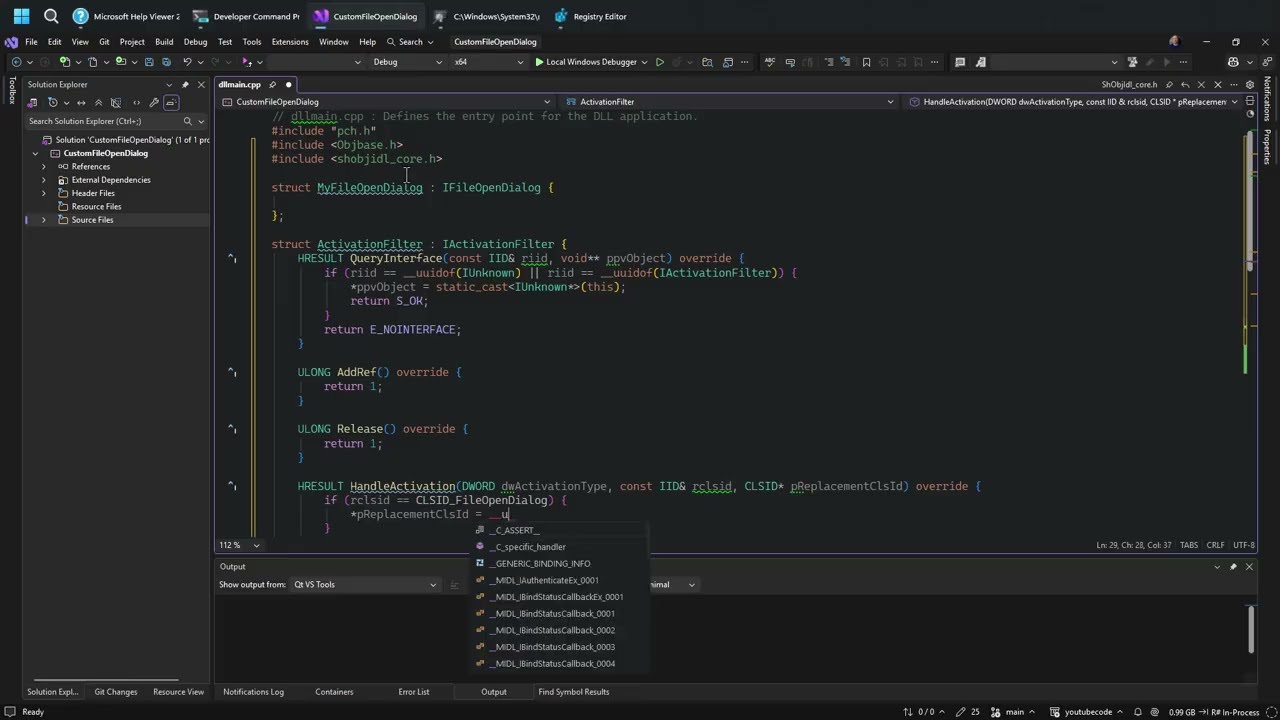Toggle Solution Explorer preview selected items button
Screen dimensions: 1280x720
[171, 102]
